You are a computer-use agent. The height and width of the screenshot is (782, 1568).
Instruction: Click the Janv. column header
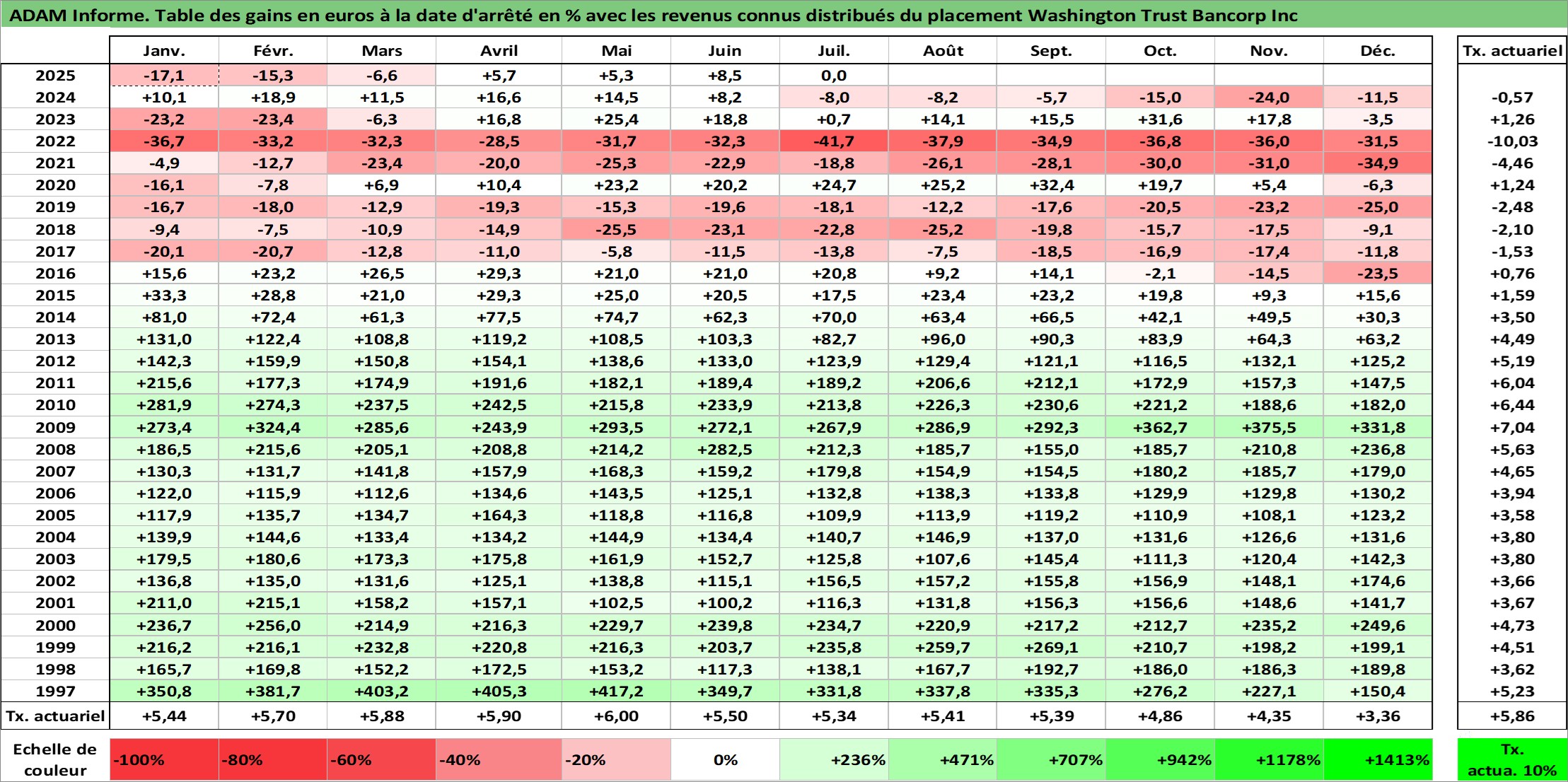tap(164, 50)
